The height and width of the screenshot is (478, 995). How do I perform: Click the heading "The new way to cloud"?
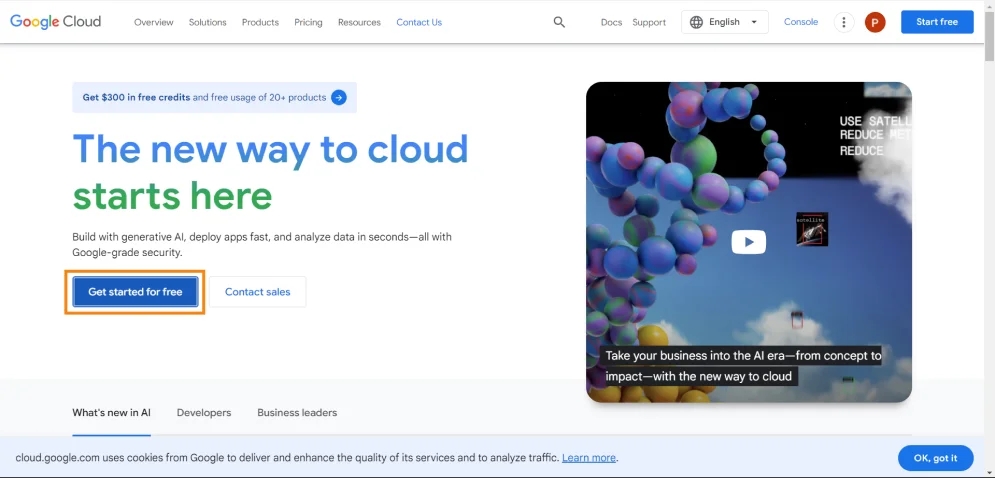click(270, 149)
